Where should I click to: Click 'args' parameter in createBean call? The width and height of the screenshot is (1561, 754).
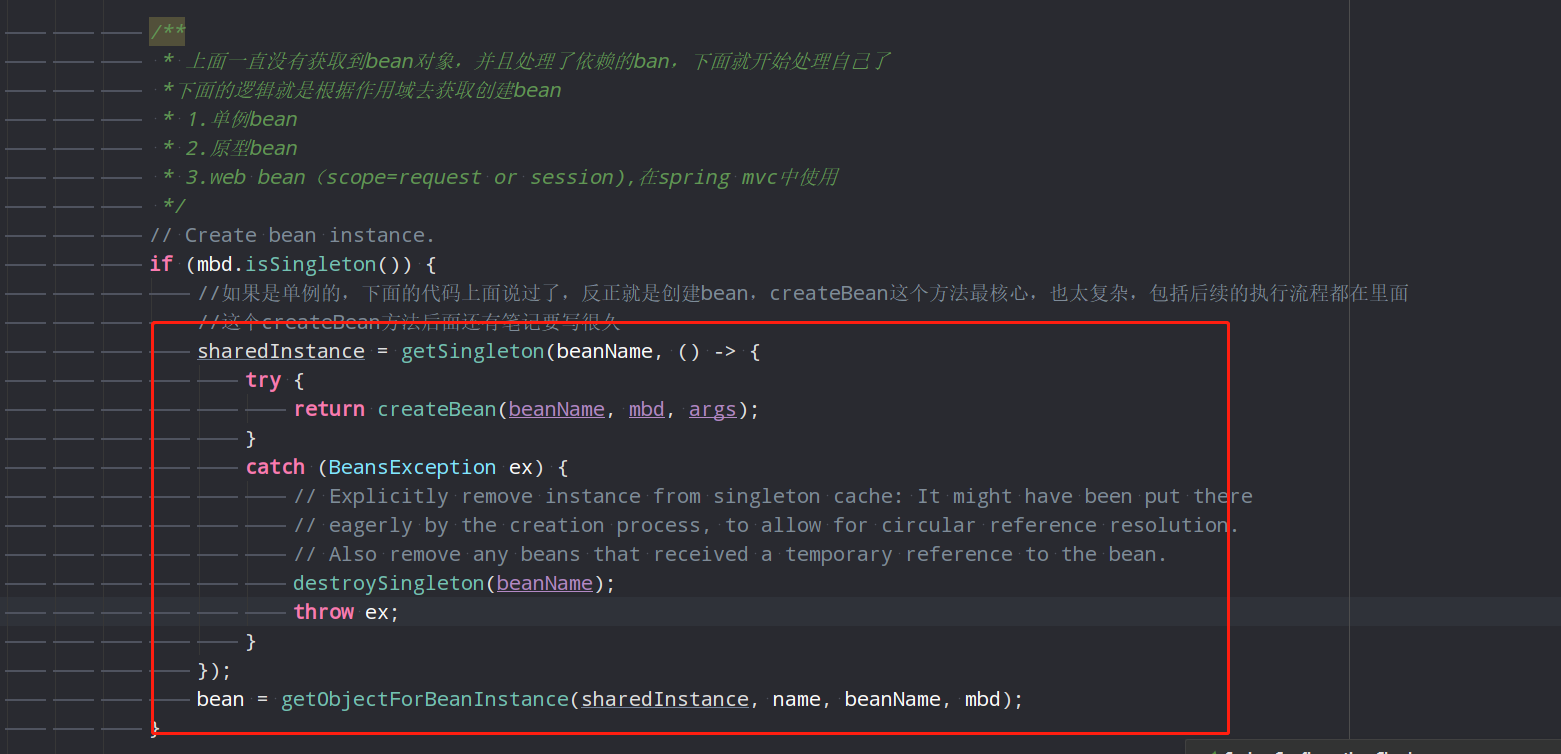point(712,410)
